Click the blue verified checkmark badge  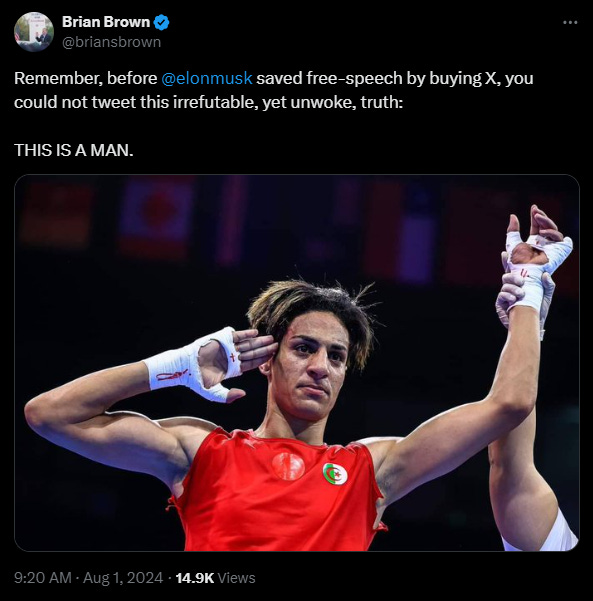[x=161, y=22]
